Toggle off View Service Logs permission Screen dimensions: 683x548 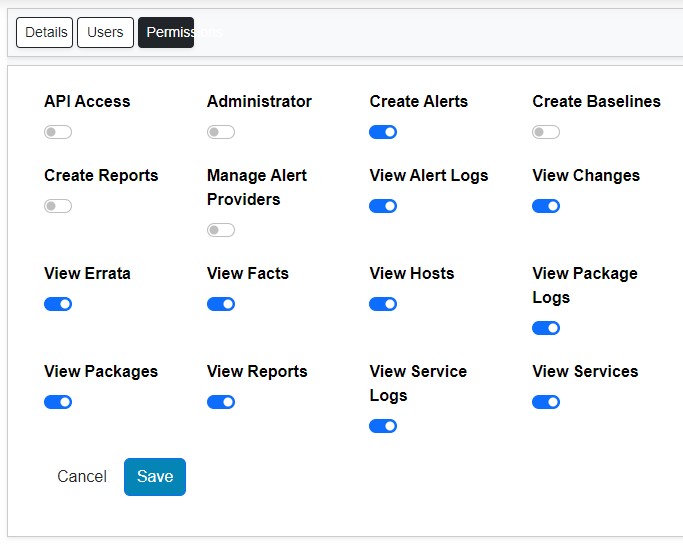(x=383, y=426)
